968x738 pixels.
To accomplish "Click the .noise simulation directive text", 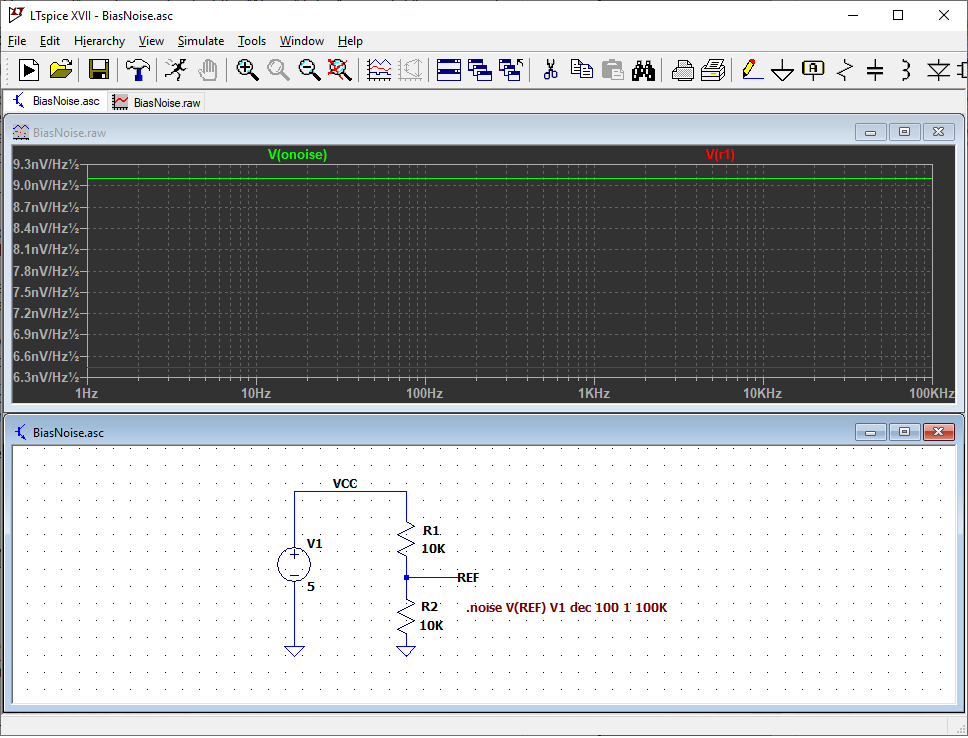I will tap(566, 608).
